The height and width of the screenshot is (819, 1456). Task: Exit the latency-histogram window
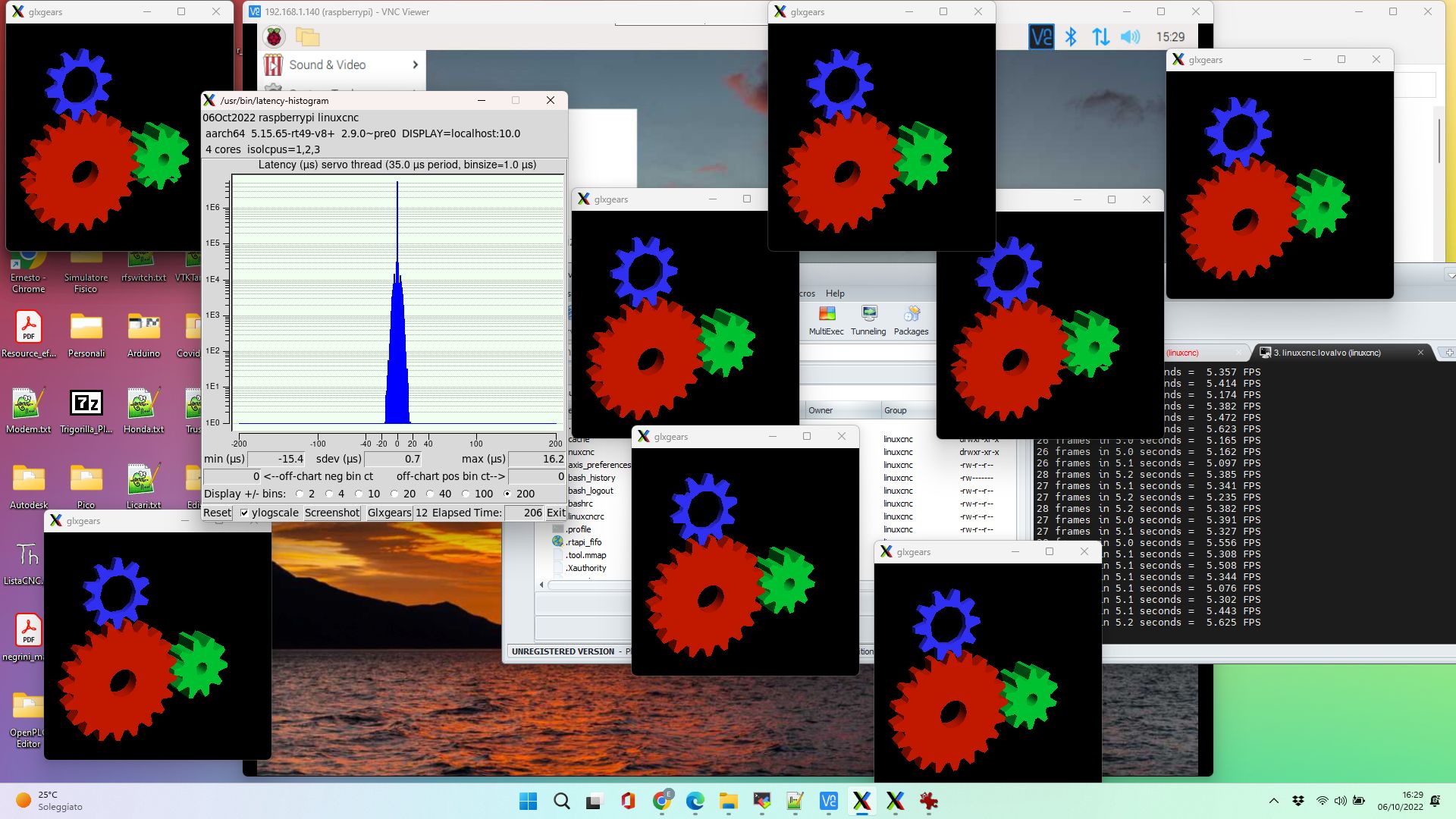(x=556, y=513)
